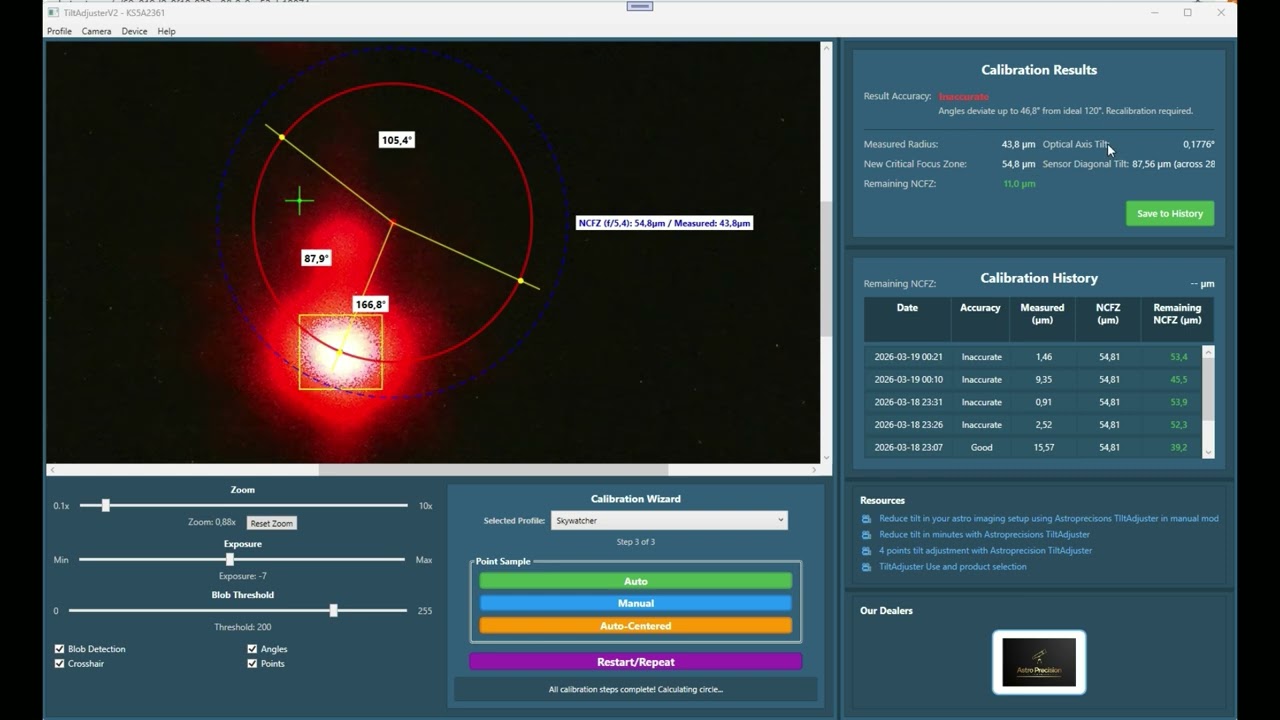Image resolution: width=1280 pixels, height=720 pixels.
Task: Click the purple Restart/Repeat button
Action: (636, 662)
